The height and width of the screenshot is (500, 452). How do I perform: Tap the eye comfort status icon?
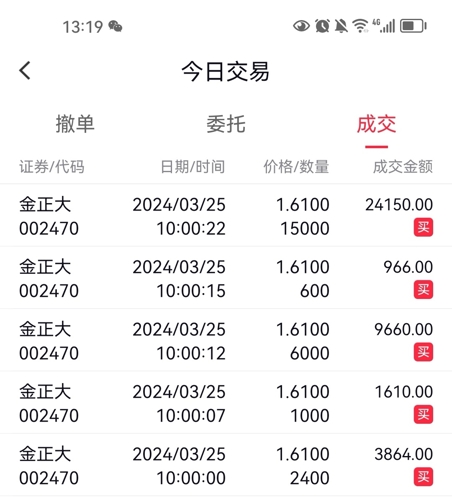pos(301,26)
